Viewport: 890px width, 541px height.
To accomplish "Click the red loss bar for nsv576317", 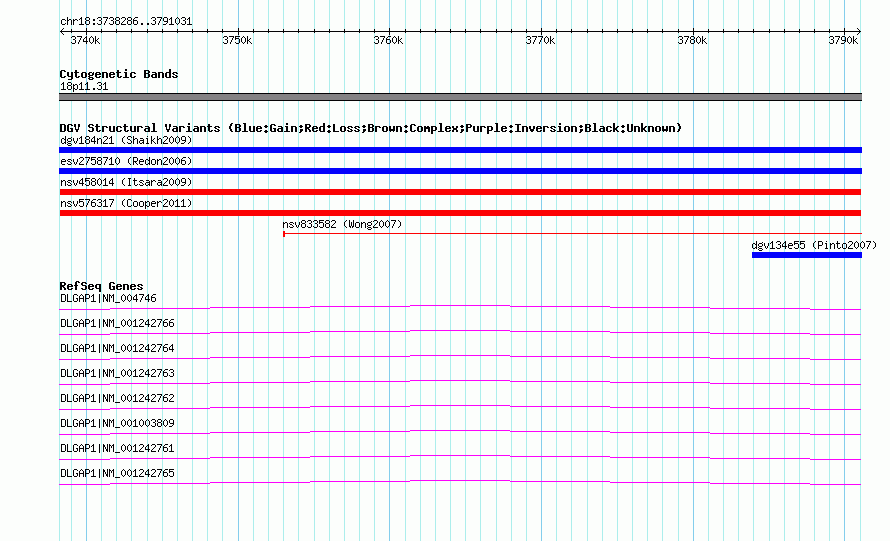I will 460,213.
